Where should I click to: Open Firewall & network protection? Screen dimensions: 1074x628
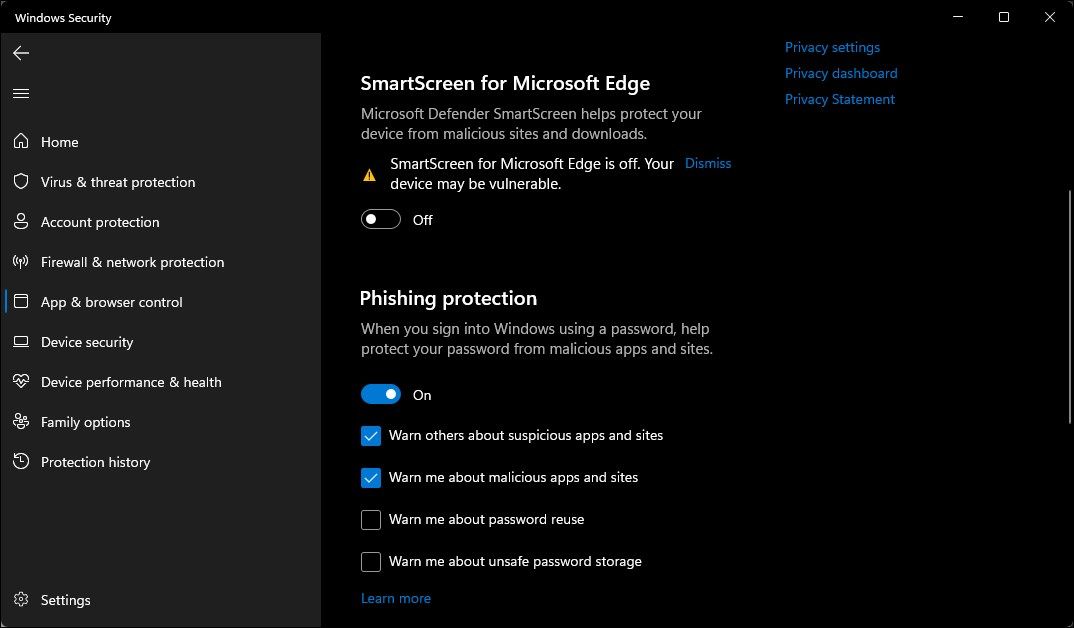(131, 262)
